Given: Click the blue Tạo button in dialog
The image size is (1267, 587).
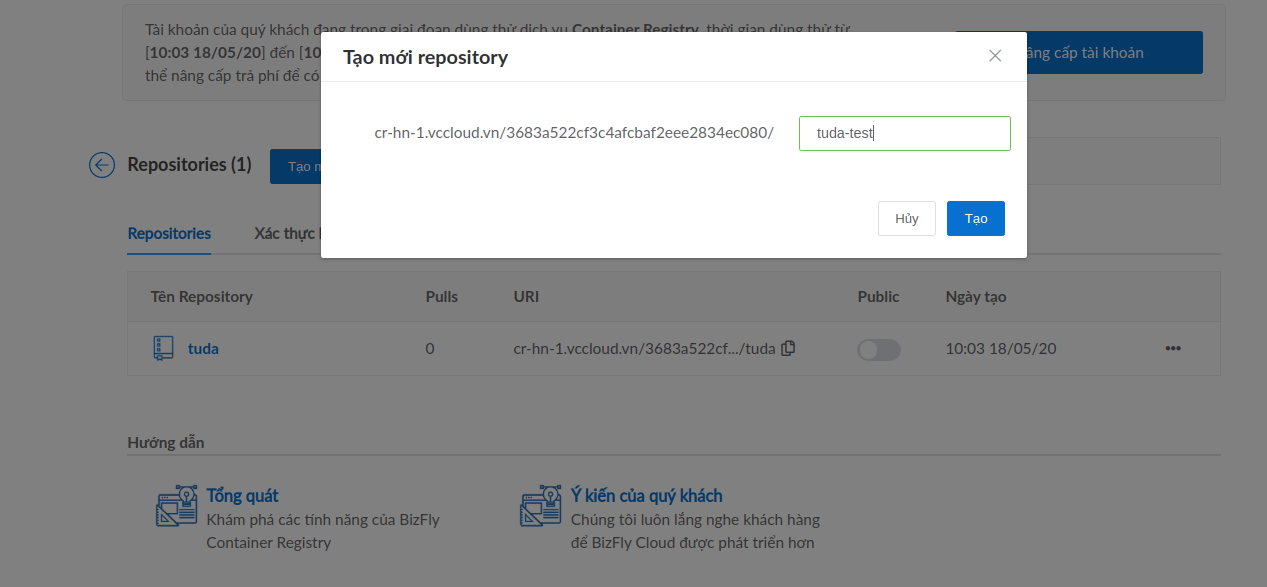Looking at the screenshot, I should point(975,219).
